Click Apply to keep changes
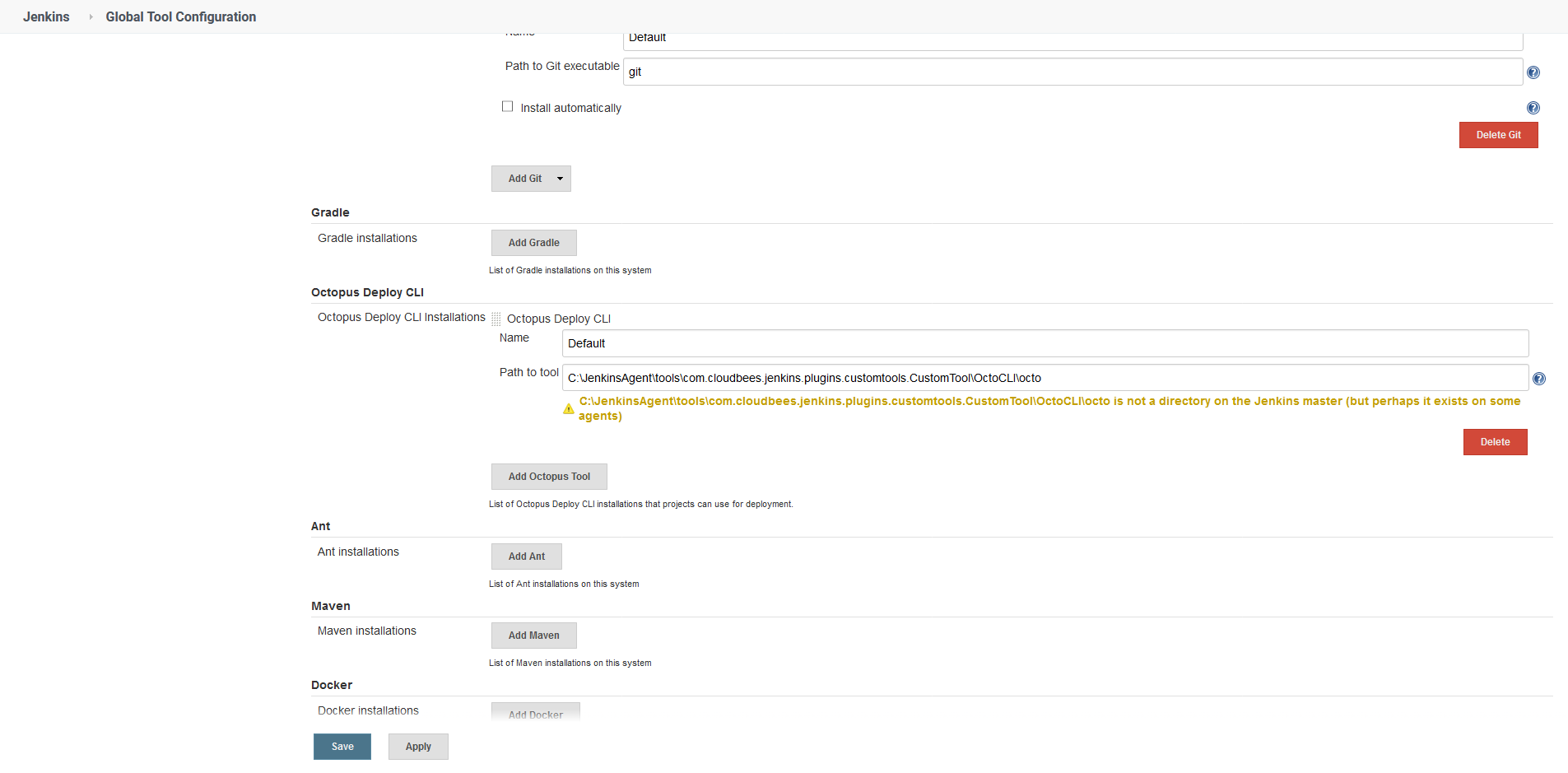1568x773 pixels. [418, 747]
